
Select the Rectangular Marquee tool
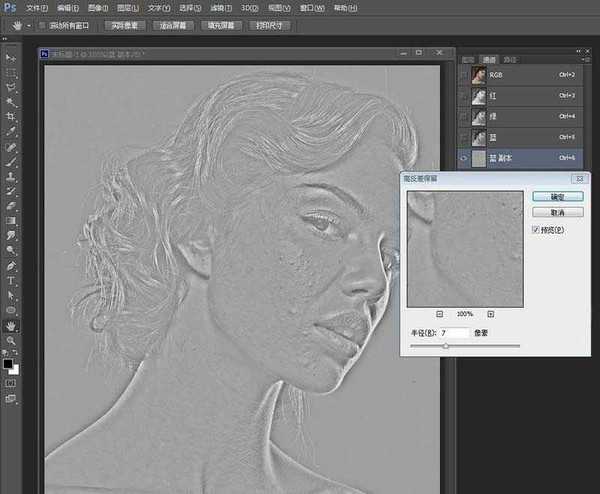[x=12, y=73]
